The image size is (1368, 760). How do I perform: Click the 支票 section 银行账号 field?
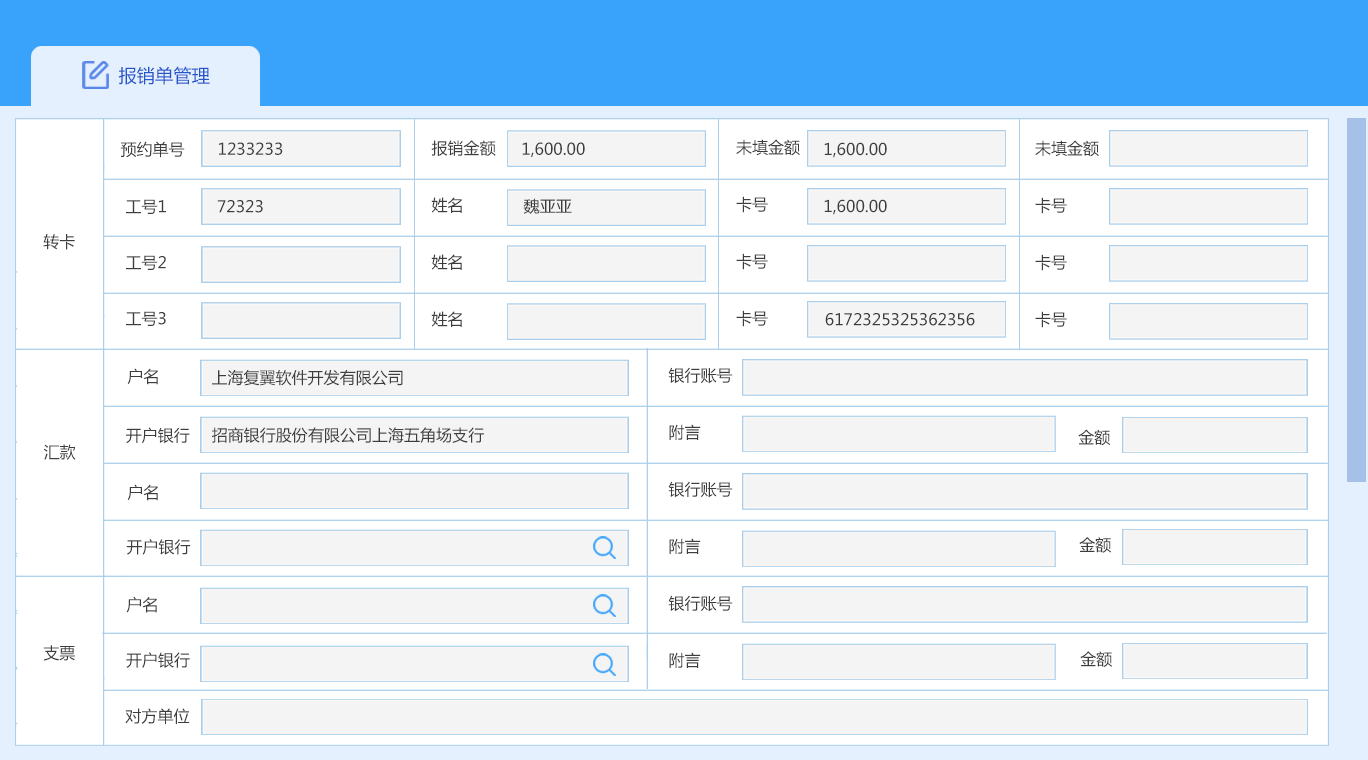click(1024, 604)
